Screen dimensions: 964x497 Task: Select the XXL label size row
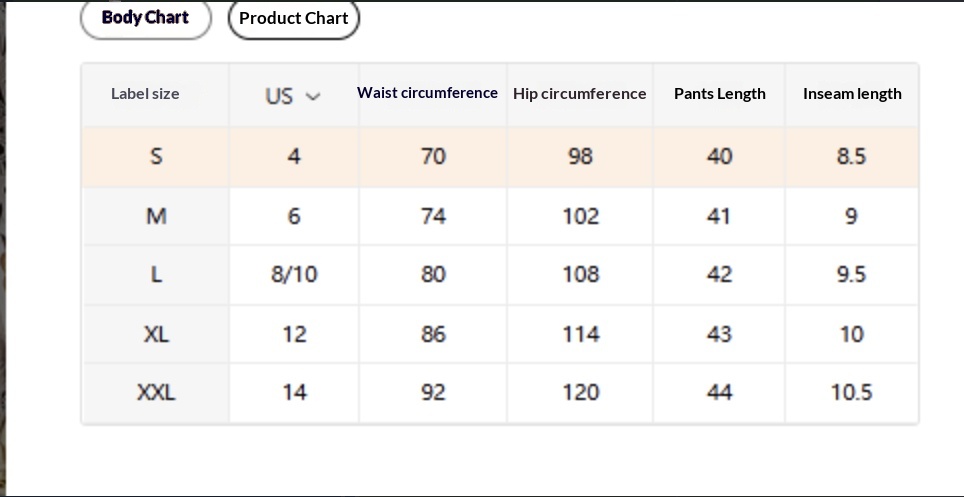coord(156,392)
